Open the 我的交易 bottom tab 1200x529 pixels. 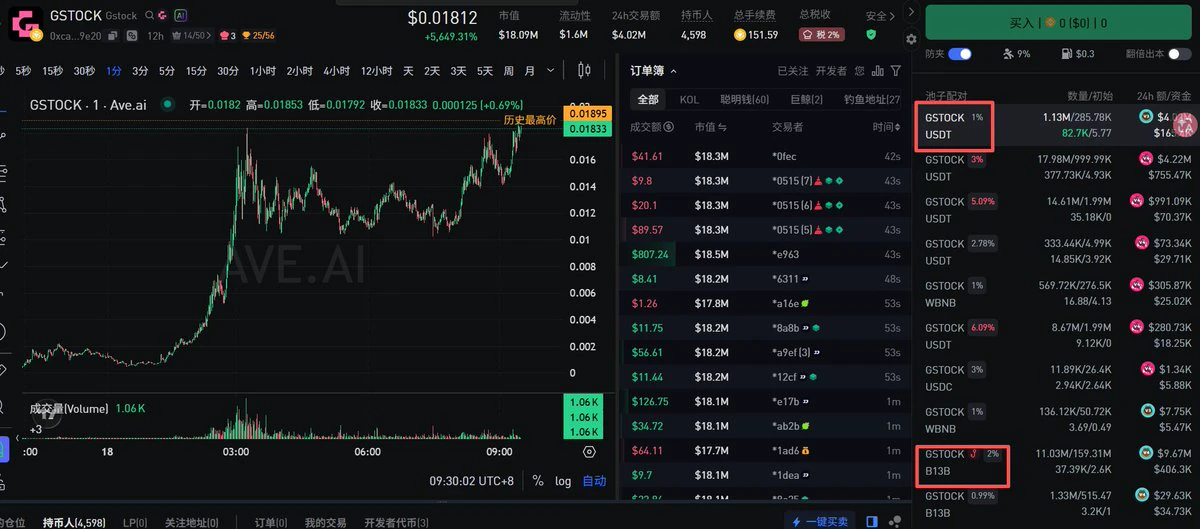[x=326, y=522]
